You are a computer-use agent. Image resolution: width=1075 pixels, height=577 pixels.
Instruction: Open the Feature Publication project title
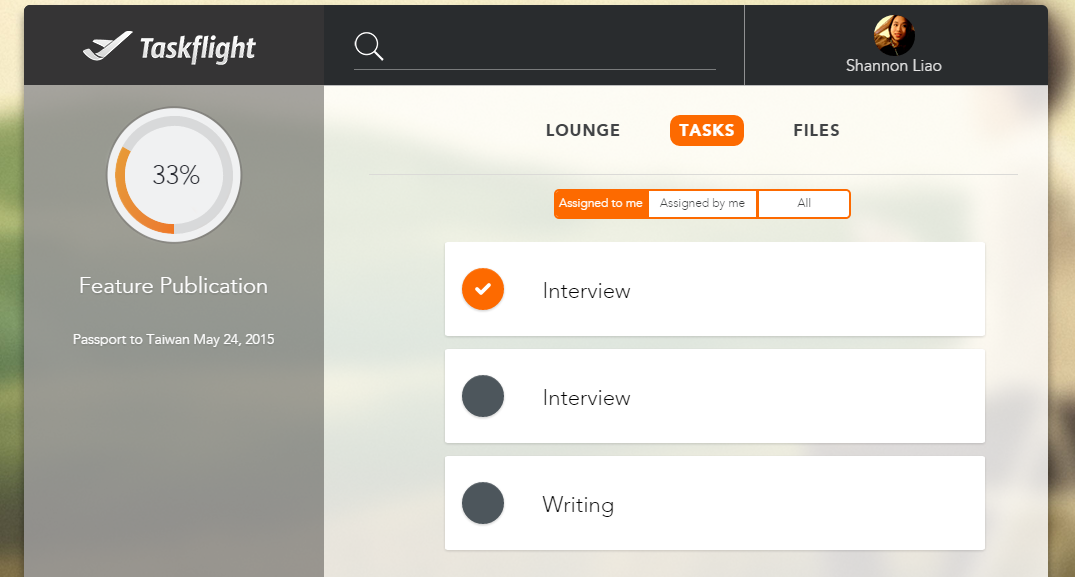(x=174, y=286)
